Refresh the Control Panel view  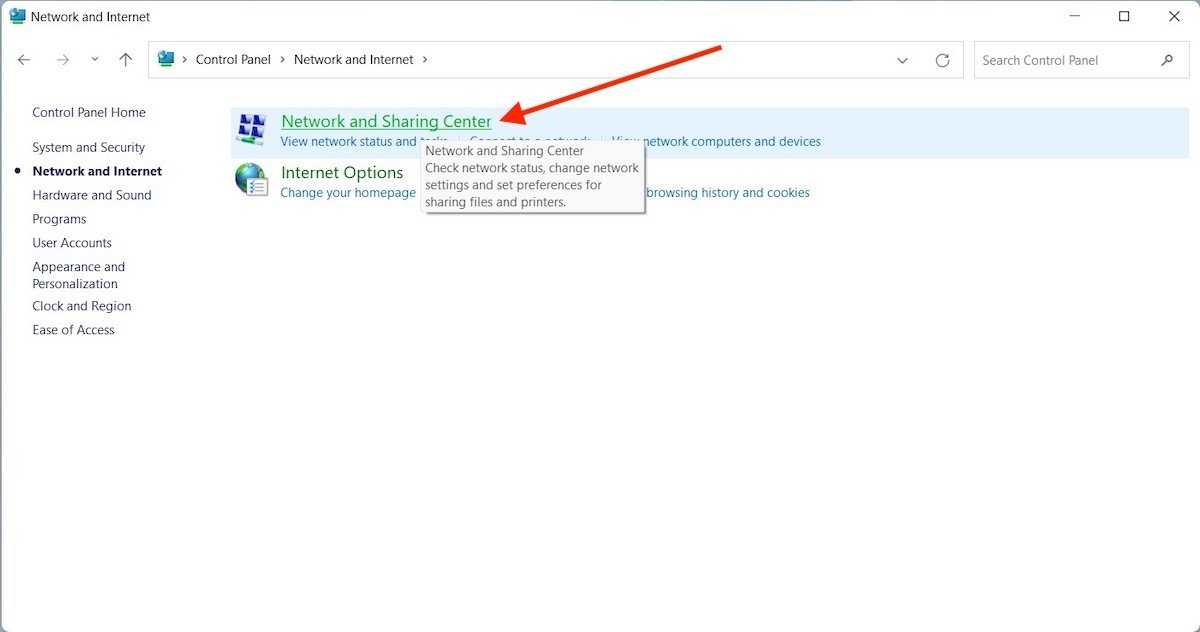(x=942, y=60)
